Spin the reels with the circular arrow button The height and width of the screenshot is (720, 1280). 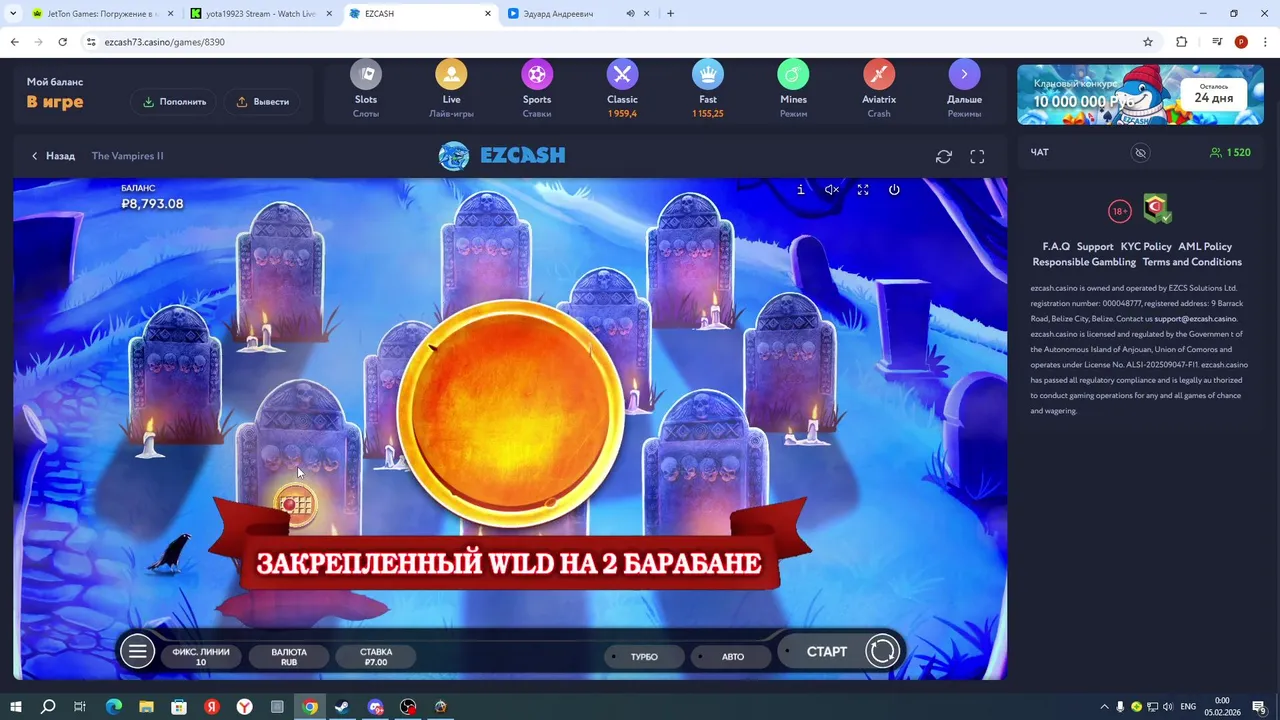click(882, 652)
